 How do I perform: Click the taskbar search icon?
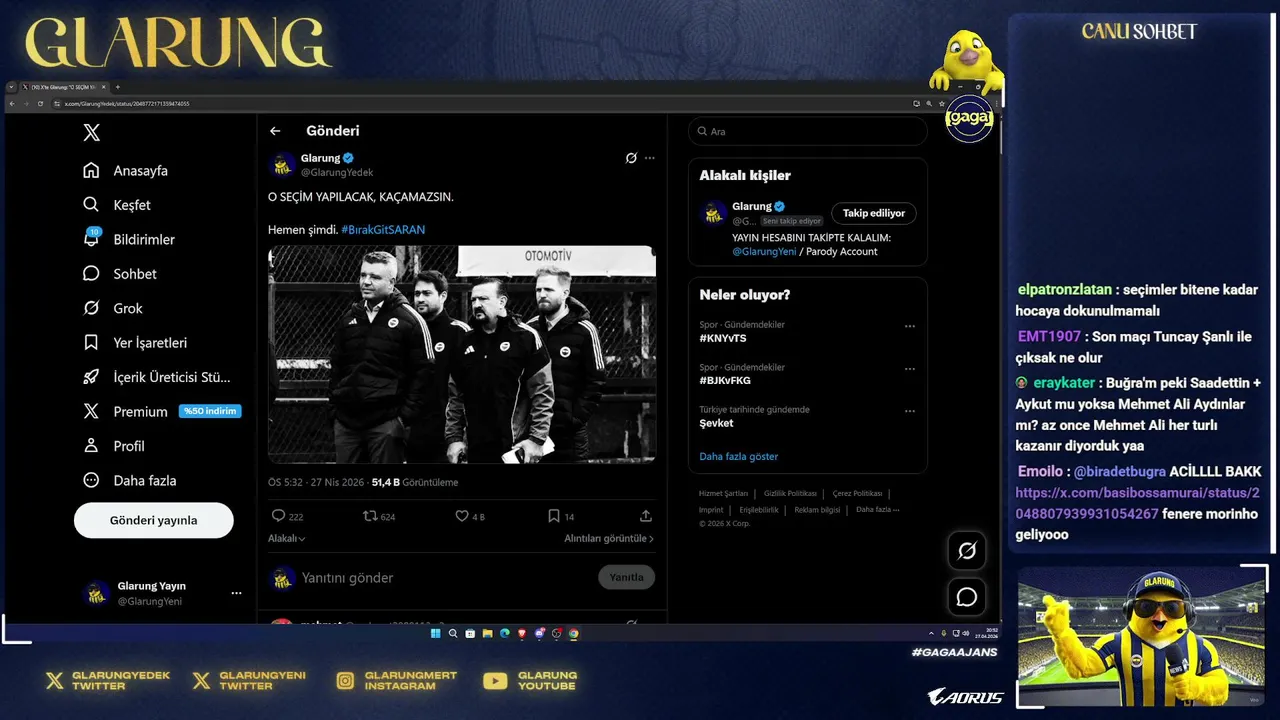pos(453,633)
